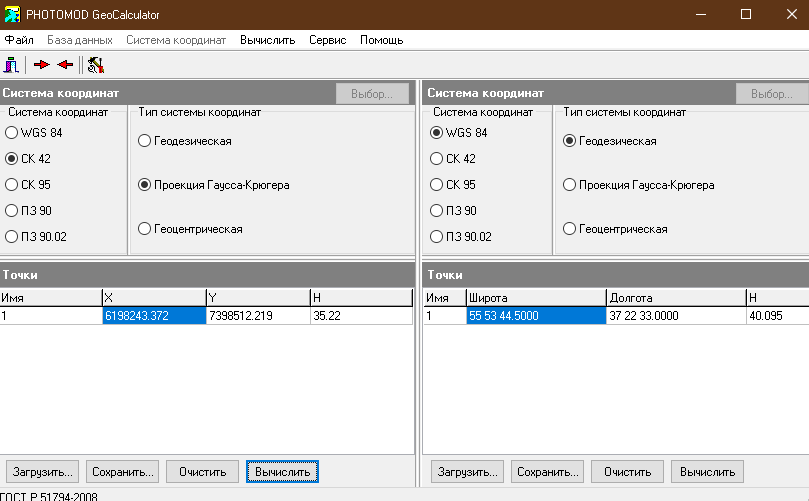This screenshot has height=501, width=809.
Task: Click the Долгота column header
Action: click(x=676, y=298)
